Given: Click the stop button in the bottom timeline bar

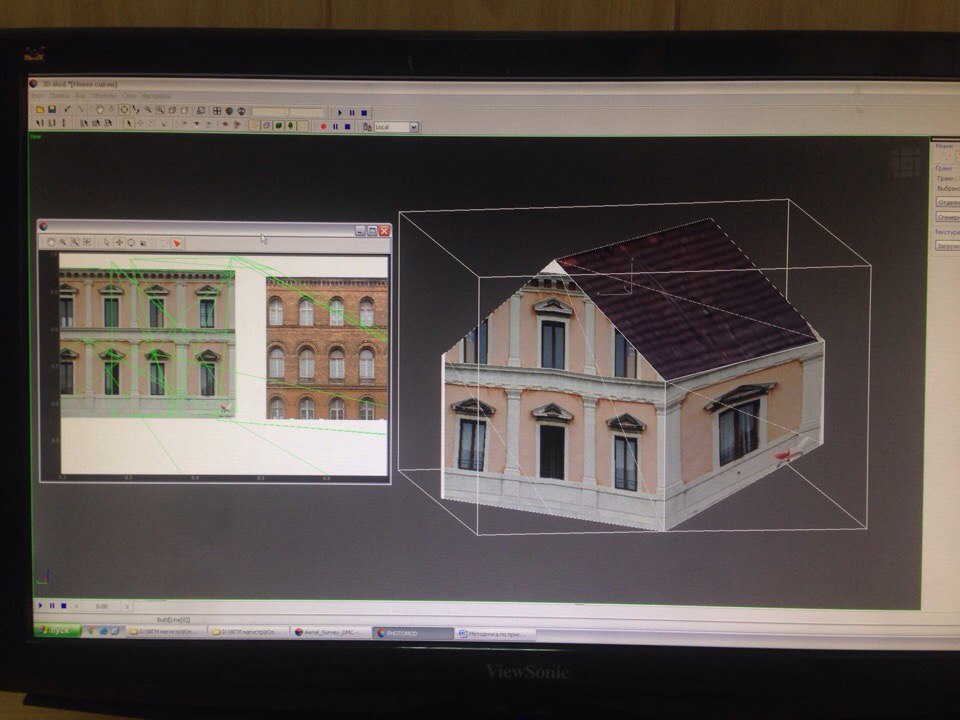Looking at the screenshot, I should click(64, 606).
